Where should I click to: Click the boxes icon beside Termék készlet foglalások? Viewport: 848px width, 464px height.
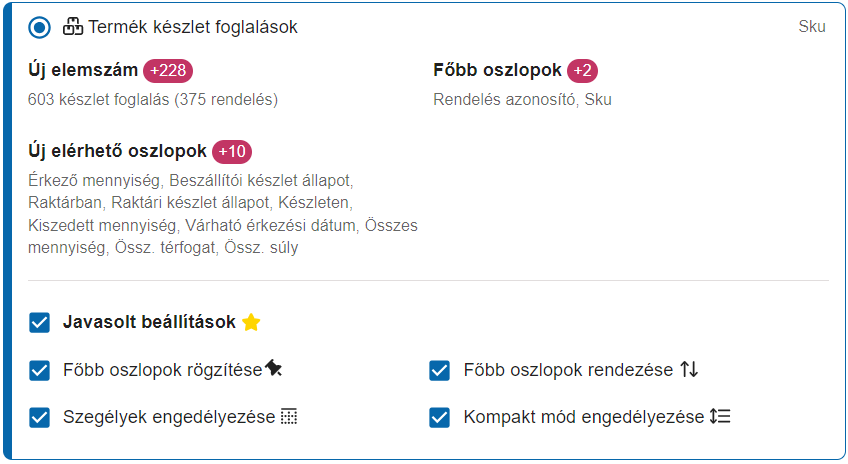[x=73, y=26]
